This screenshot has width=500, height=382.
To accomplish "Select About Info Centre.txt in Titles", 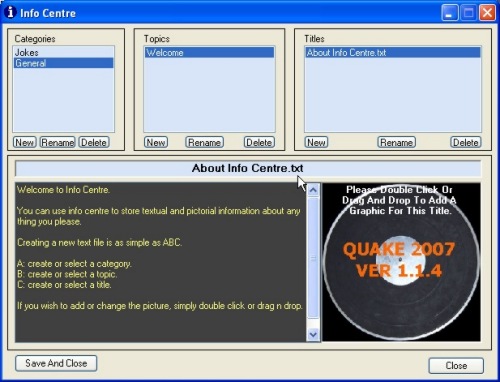I will coord(393,52).
